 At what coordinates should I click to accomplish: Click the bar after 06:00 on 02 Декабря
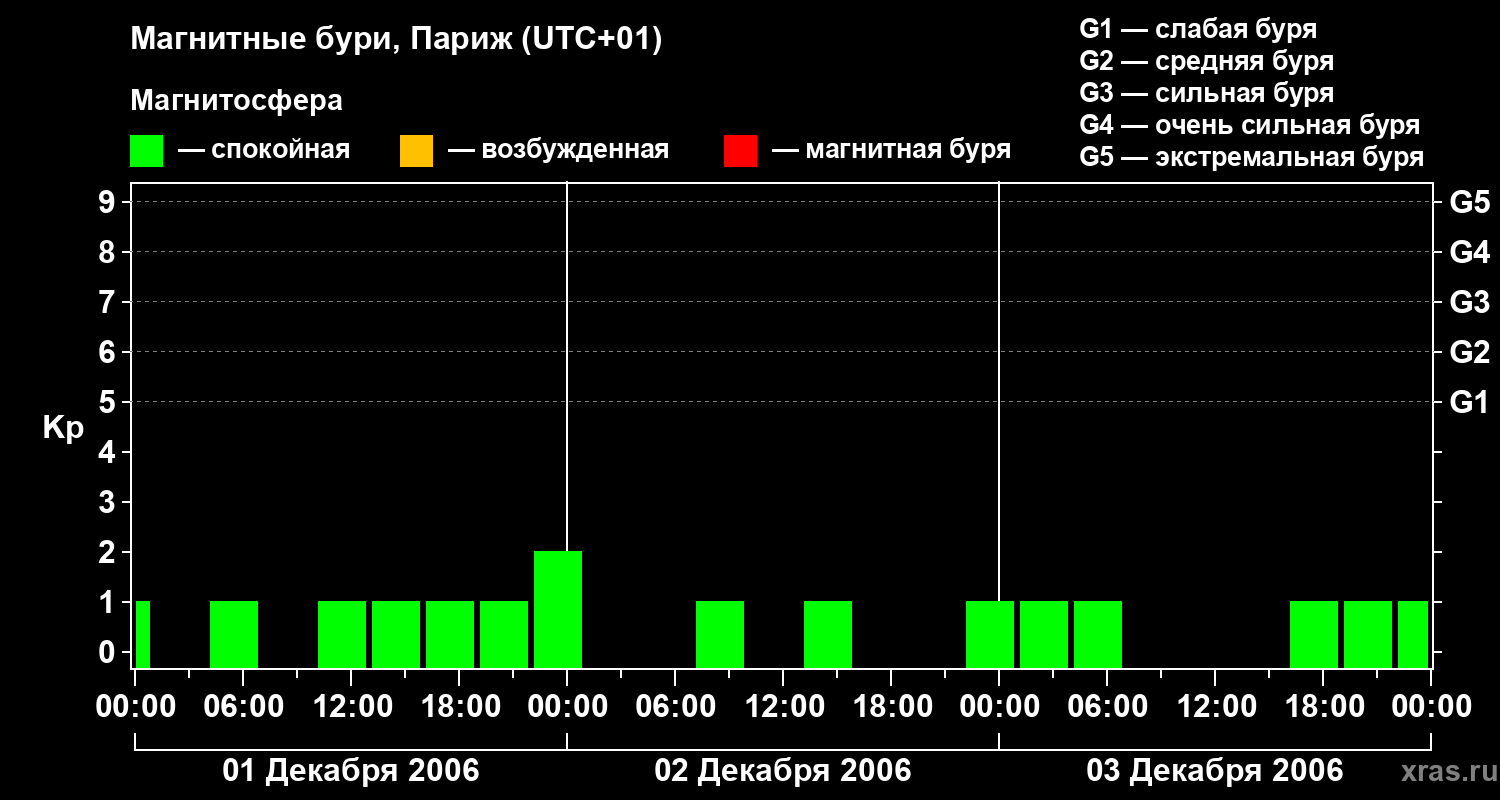(720, 634)
